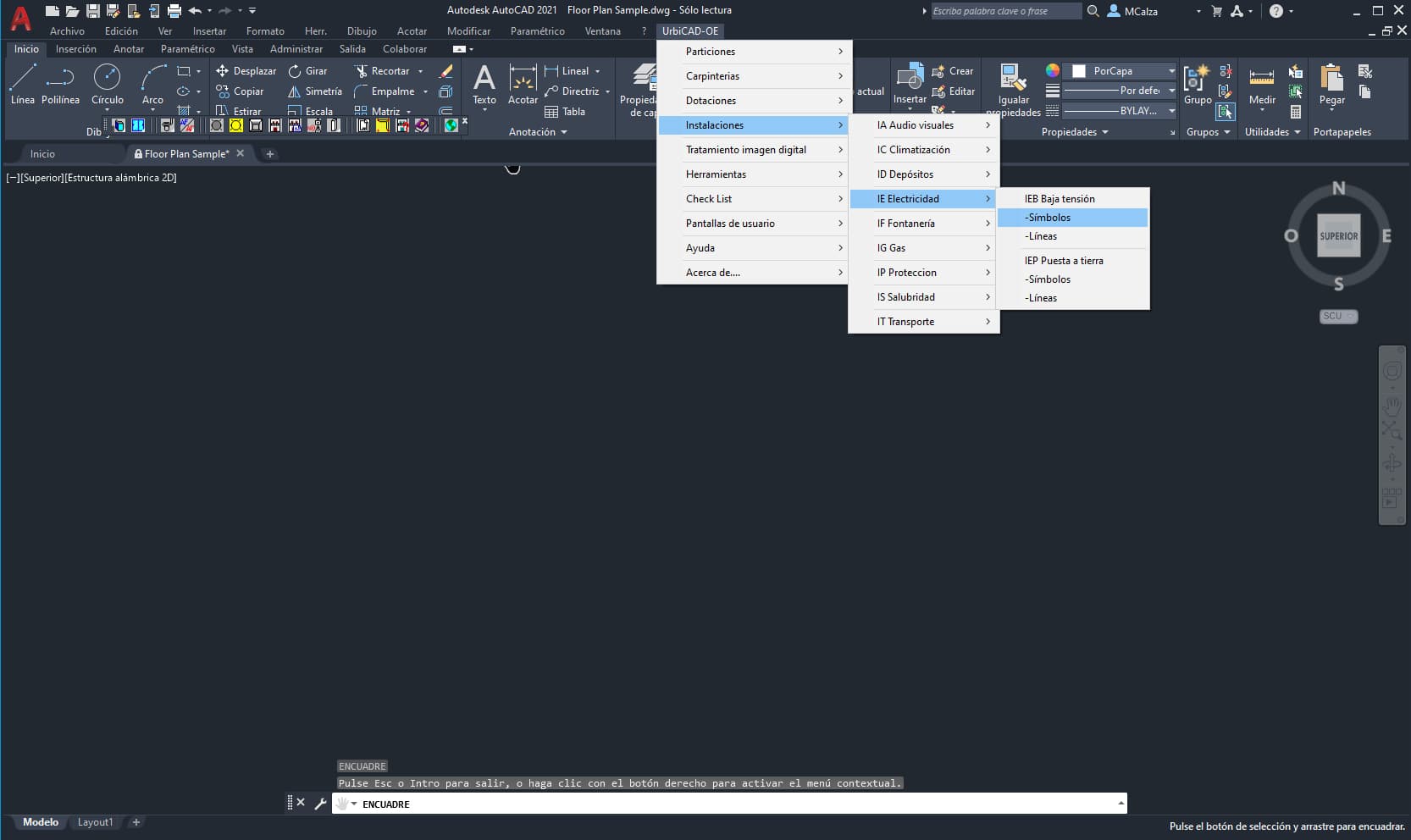Click the Matriz array tool
Image resolution: width=1411 pixels, height=840 pixels.
pyautogui.click(x=378, y=111)
